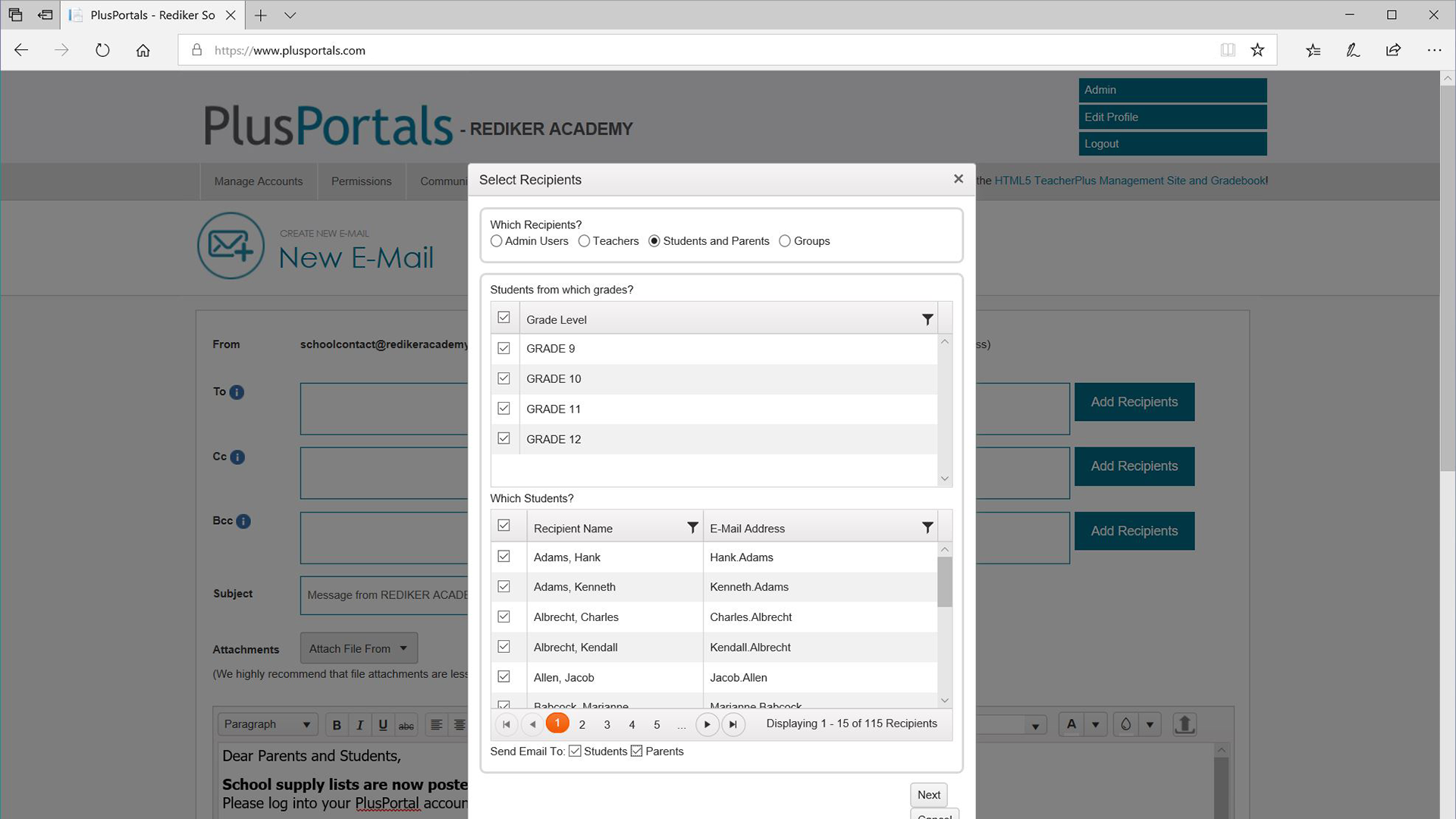The image size is (1456, 819).
Task: Click the Next button in the dialog
Action: point(928,795)
